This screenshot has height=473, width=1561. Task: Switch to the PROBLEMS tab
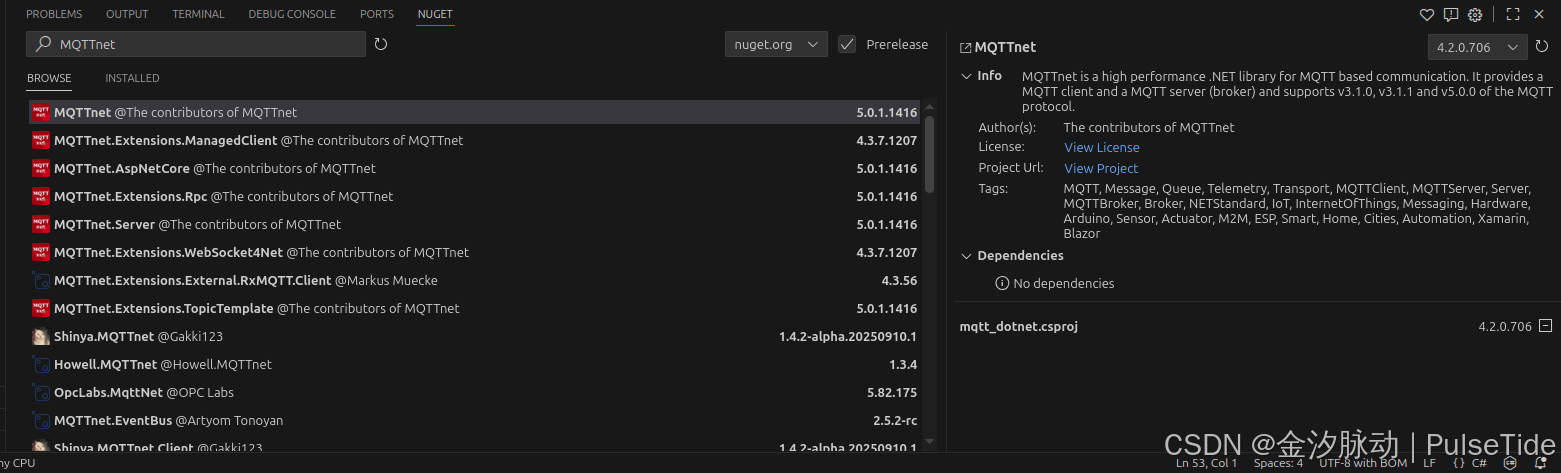tap(54, 14)
